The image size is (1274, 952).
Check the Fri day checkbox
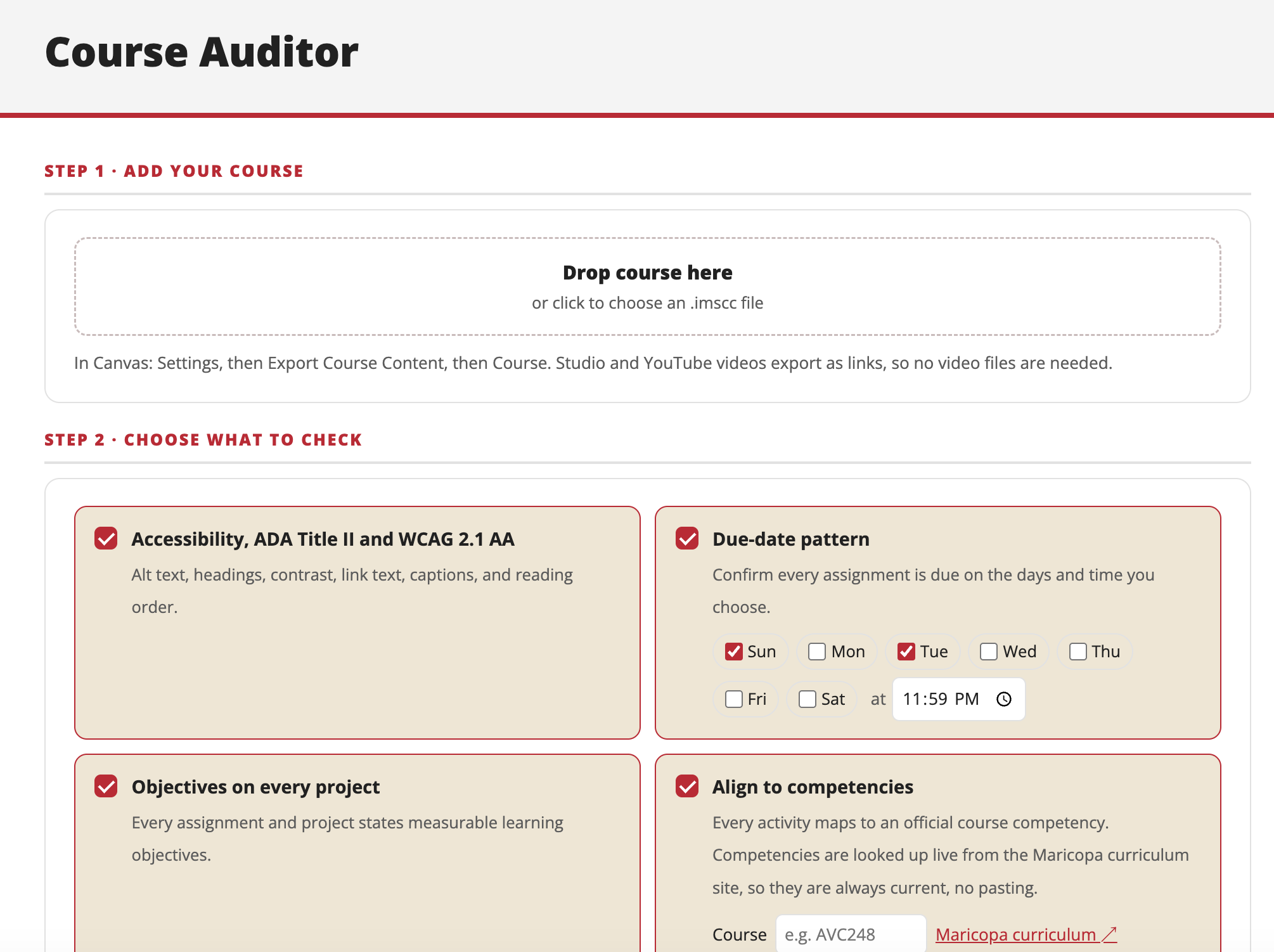(x=734, y=699)
